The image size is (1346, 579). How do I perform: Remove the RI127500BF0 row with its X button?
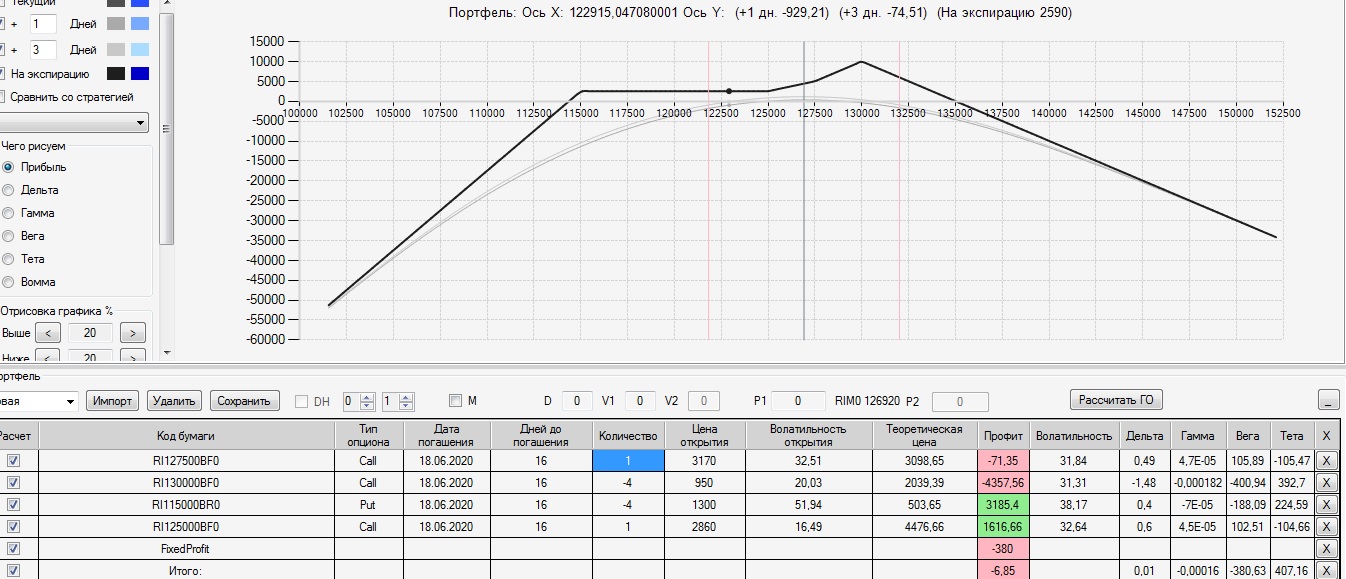click(x=1326, y=460)
